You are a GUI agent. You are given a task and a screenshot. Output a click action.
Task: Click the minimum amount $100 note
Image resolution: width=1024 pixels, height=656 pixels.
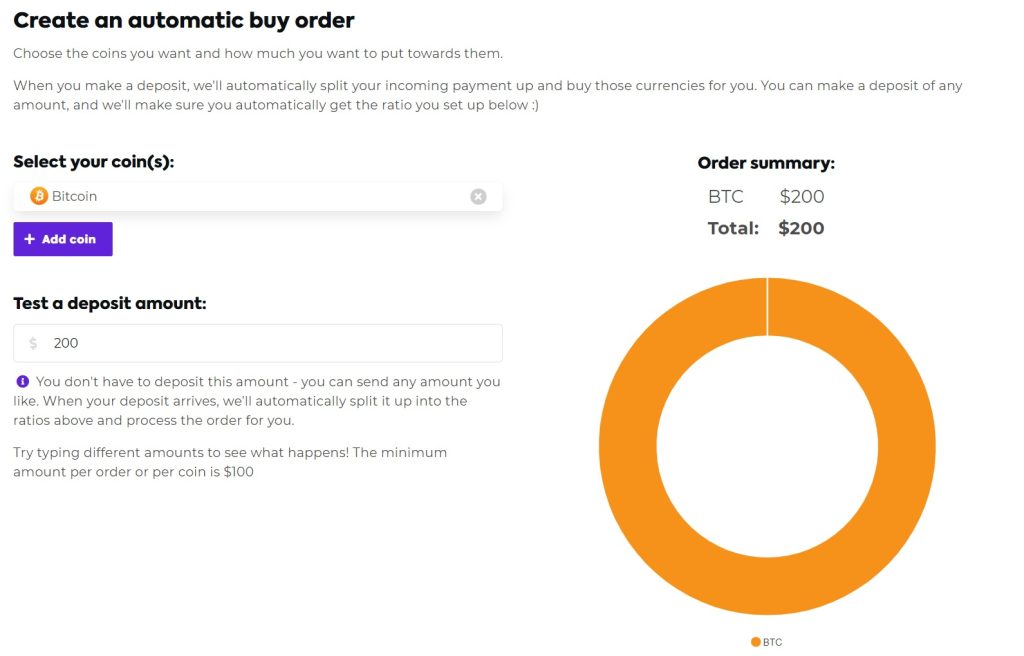(x=230, y=462)
